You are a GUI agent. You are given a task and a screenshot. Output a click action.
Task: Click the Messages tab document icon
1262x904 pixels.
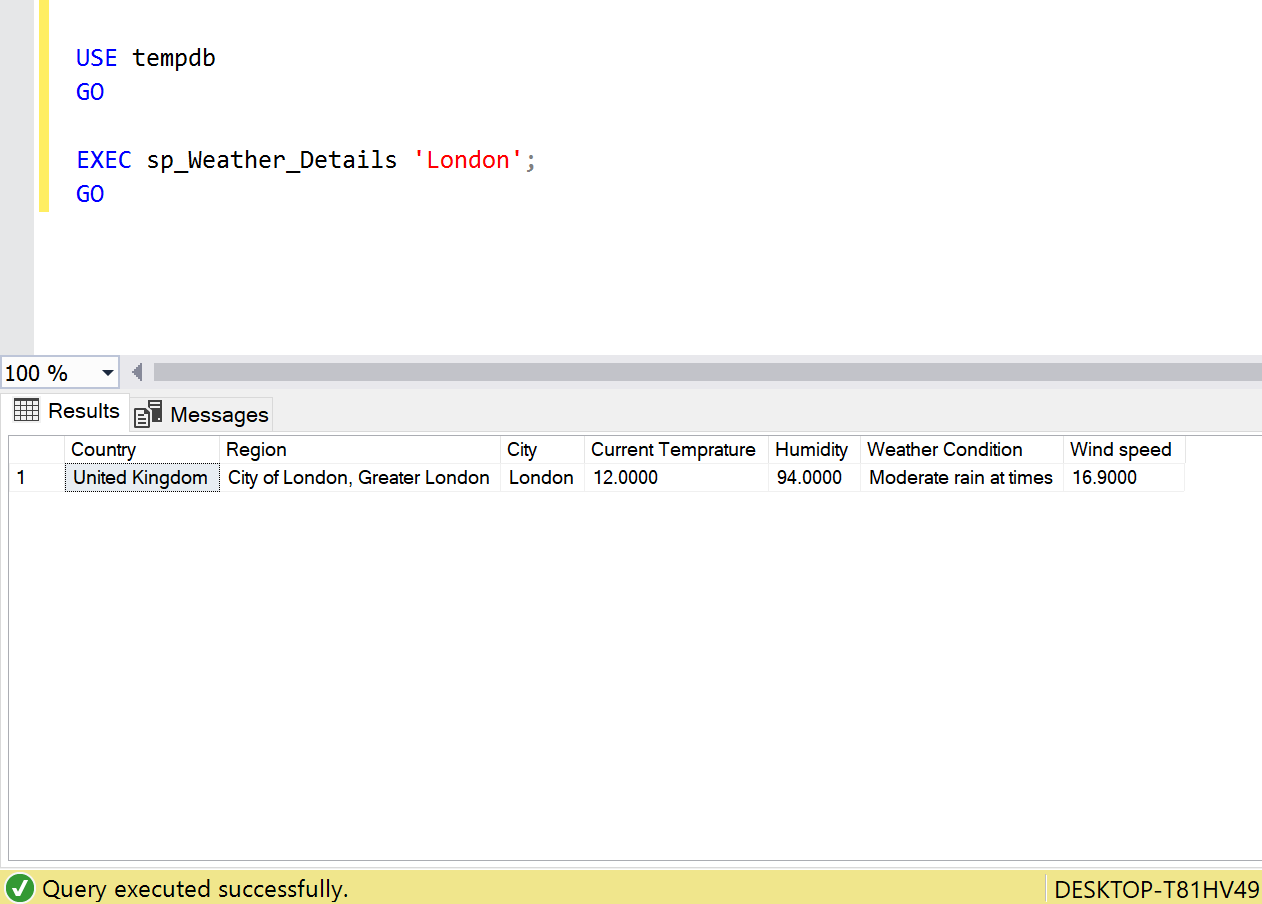click(148, 414)
